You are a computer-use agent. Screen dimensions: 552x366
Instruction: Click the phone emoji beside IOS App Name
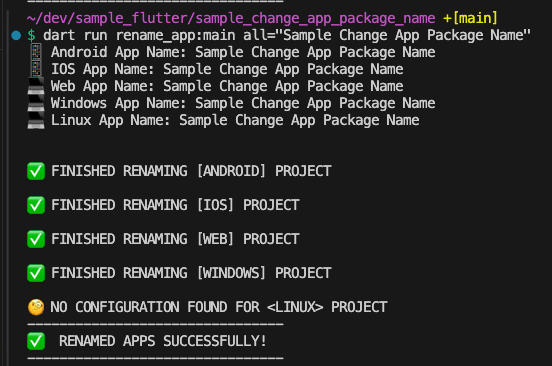tap(36, 69)
